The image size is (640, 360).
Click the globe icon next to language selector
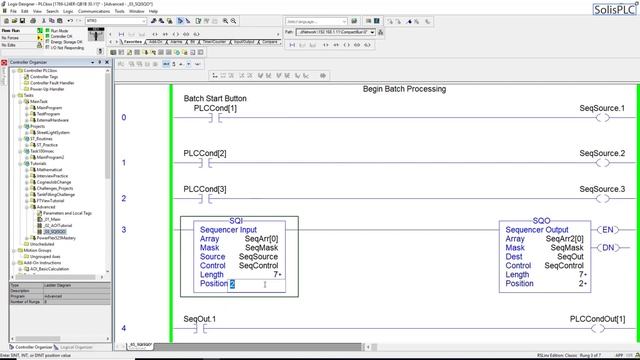point(354,21)
